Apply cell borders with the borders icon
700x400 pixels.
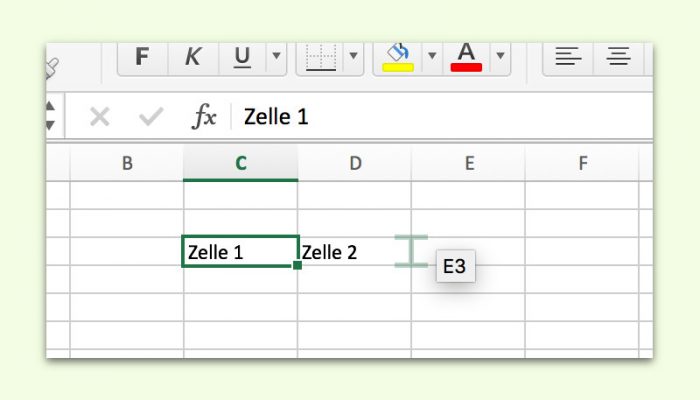click(x=321, y=57)
